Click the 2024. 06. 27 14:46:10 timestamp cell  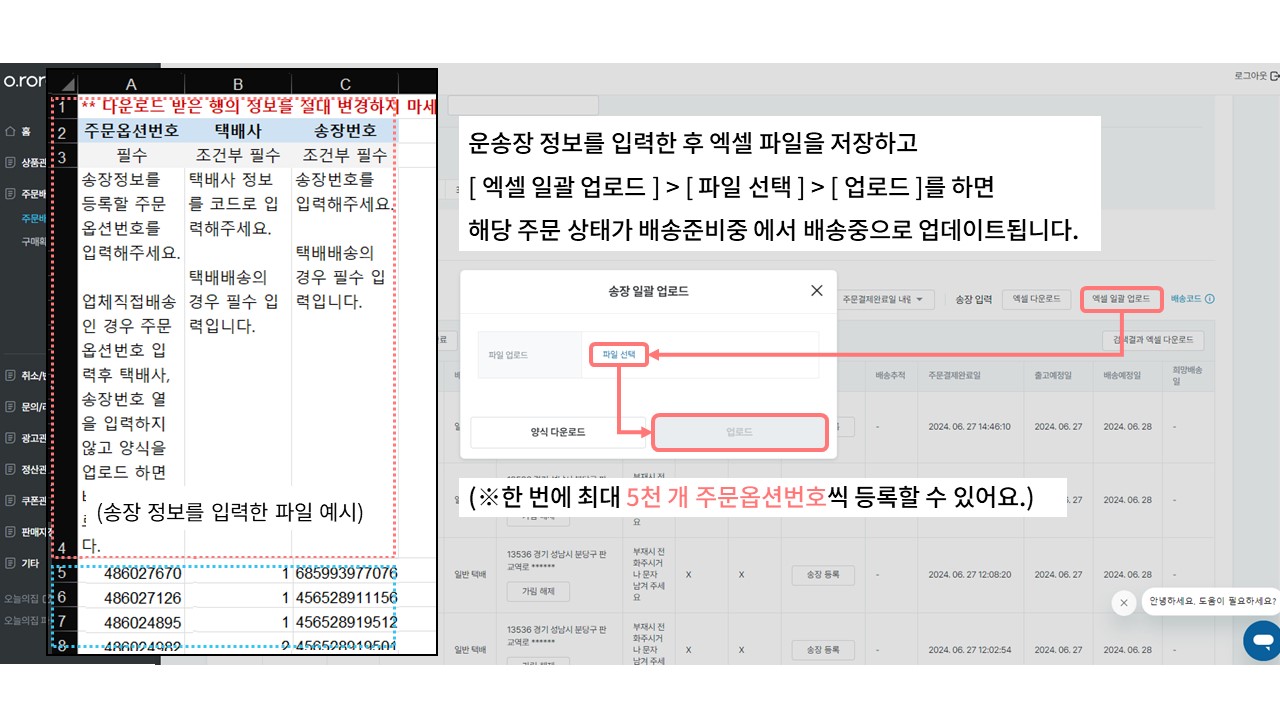968,426
